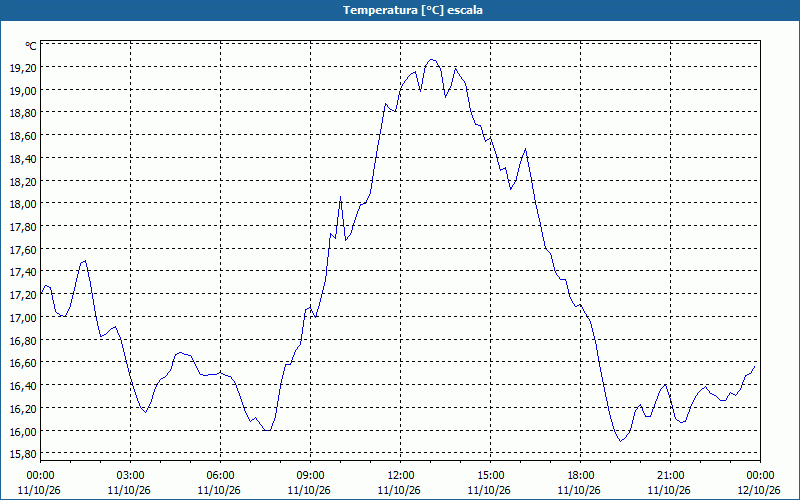Click the 21:00 time axis label
Viewport: 800px width, 500px height.
pyautogui.click(x=670, y=476)
